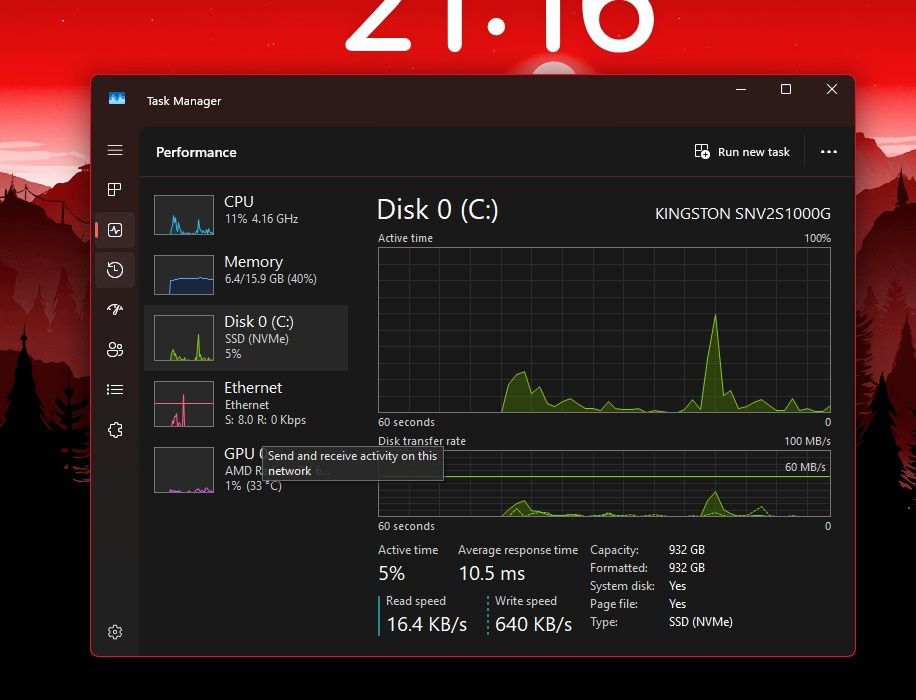This screenshot has height=700, width=916.
Task: Minimize the Task Manager window
Action: [x=741, y=89]
